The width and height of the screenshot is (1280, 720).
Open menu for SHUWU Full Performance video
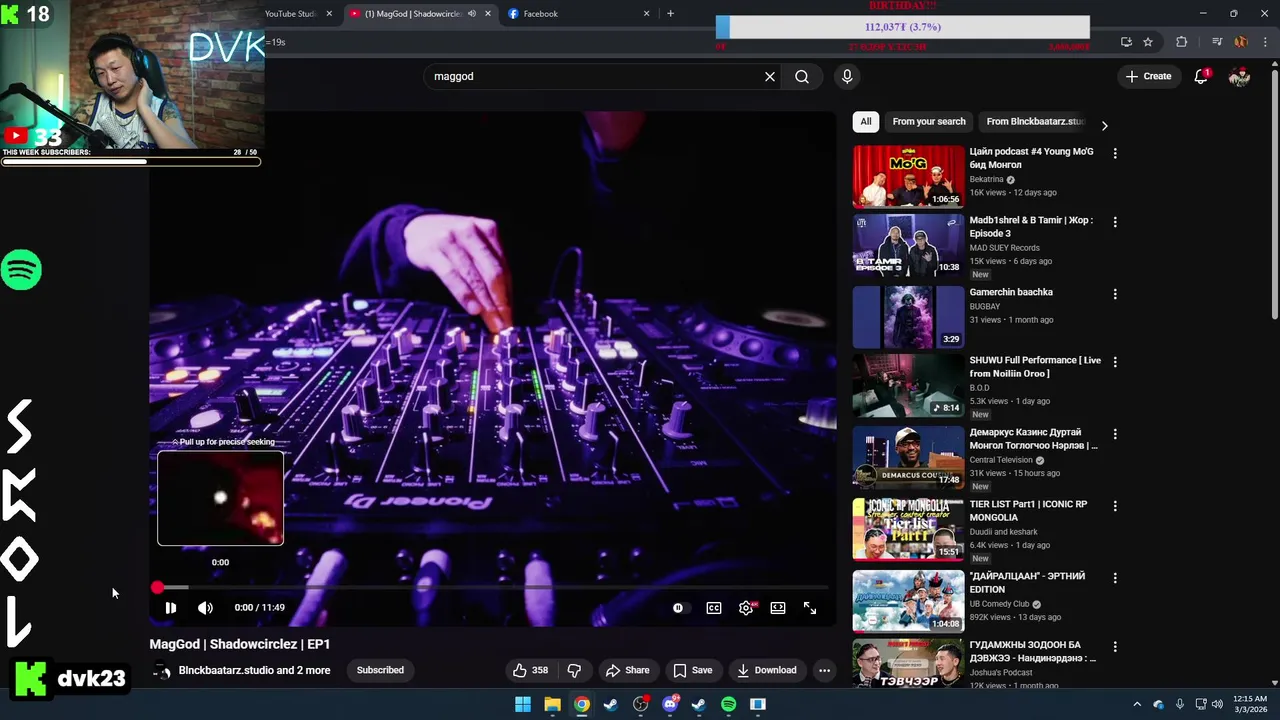coord(1115,362)
